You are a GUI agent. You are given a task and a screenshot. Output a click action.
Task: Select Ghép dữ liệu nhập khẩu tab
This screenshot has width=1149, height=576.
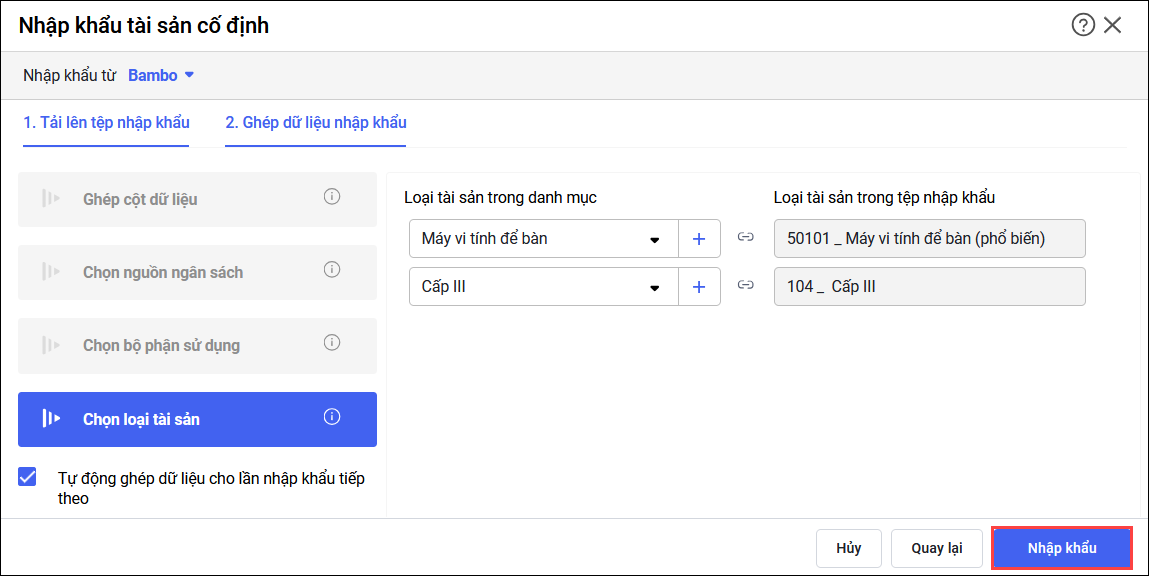coord(315,123)
